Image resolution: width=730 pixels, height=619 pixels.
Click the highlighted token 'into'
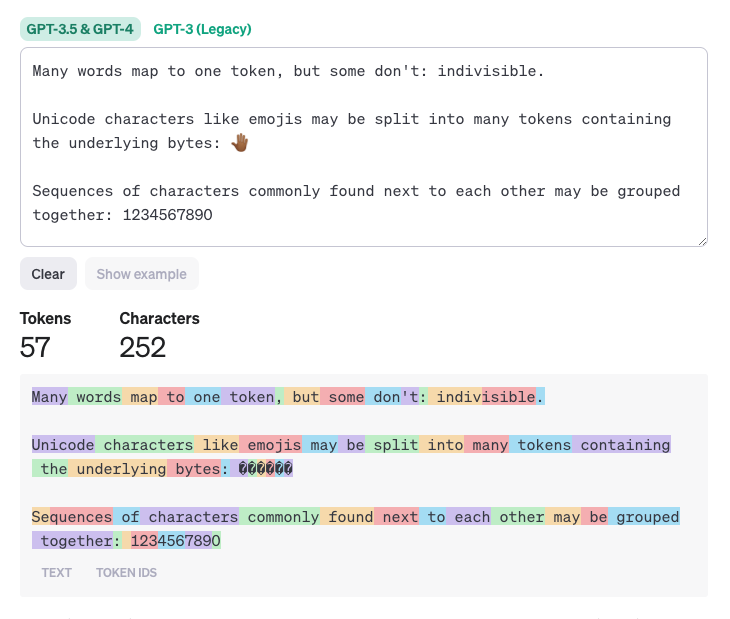(442, 444)
